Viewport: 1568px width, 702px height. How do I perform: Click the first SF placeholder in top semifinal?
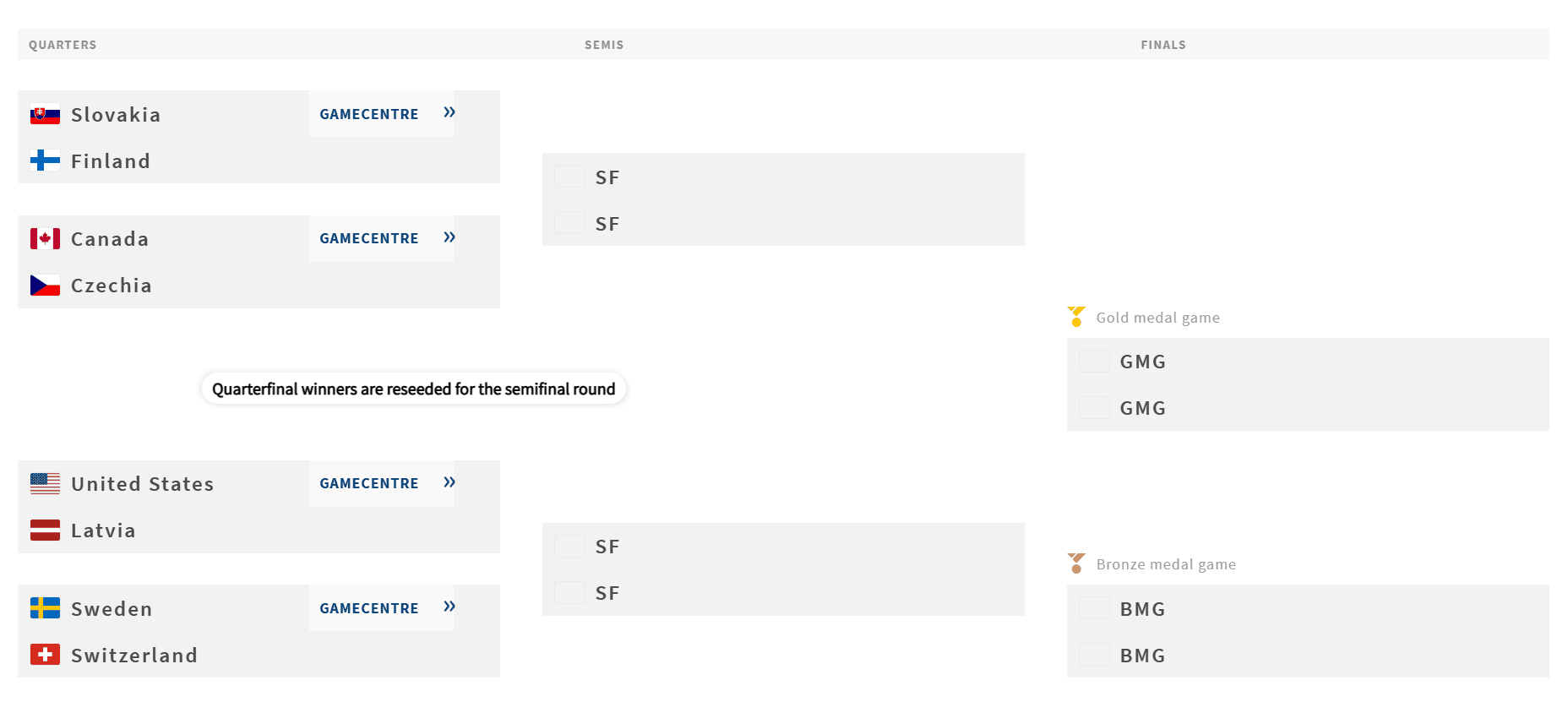coord(607,177)
